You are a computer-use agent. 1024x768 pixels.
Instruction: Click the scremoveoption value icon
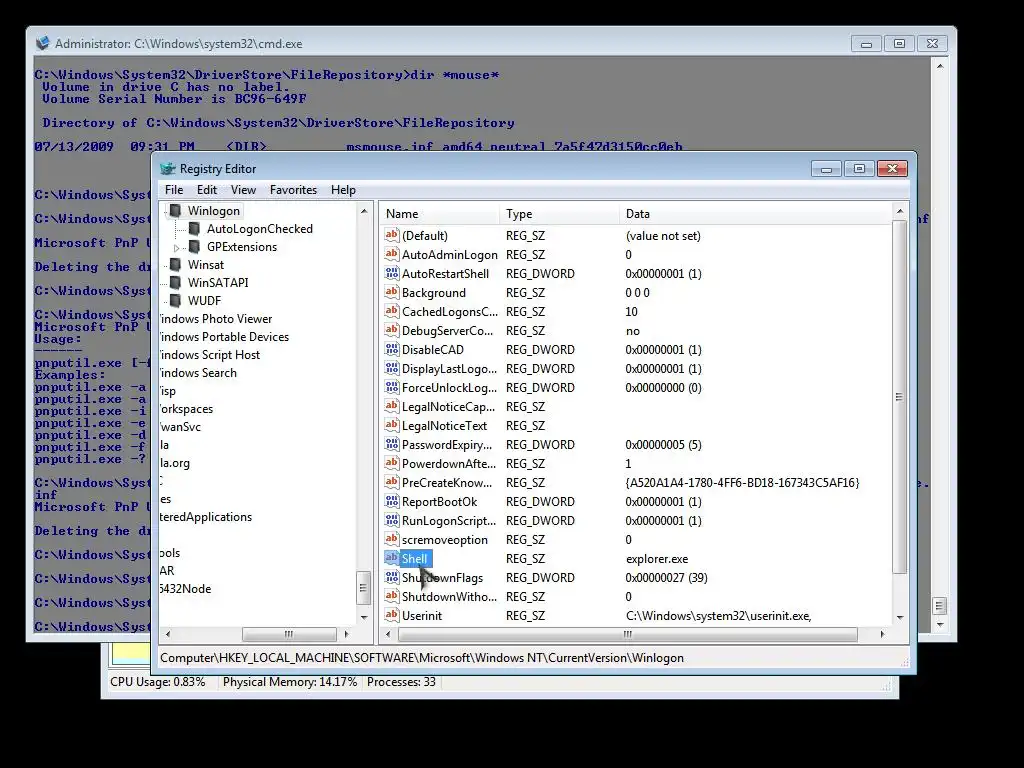(391, 539)
